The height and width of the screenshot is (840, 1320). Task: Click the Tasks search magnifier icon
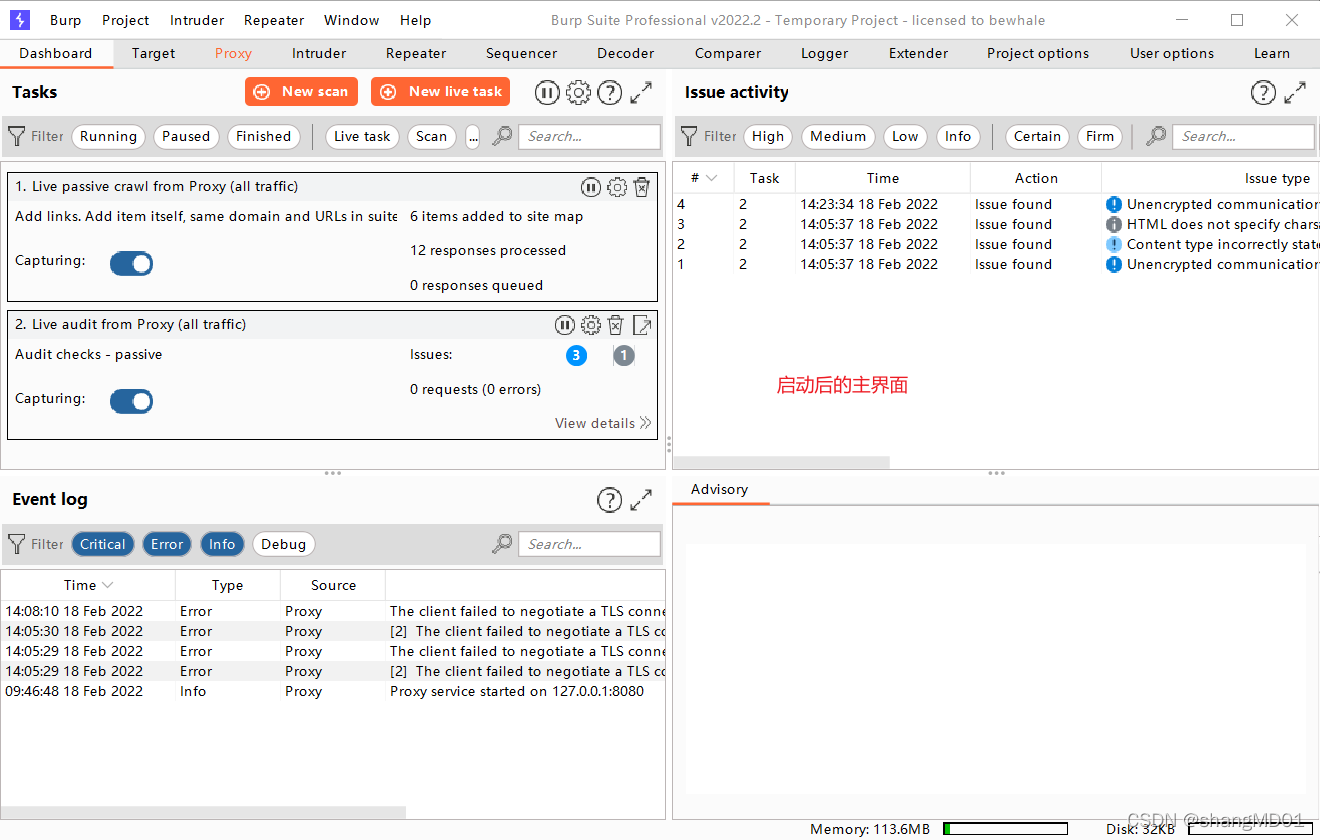(x=503, y=136)
